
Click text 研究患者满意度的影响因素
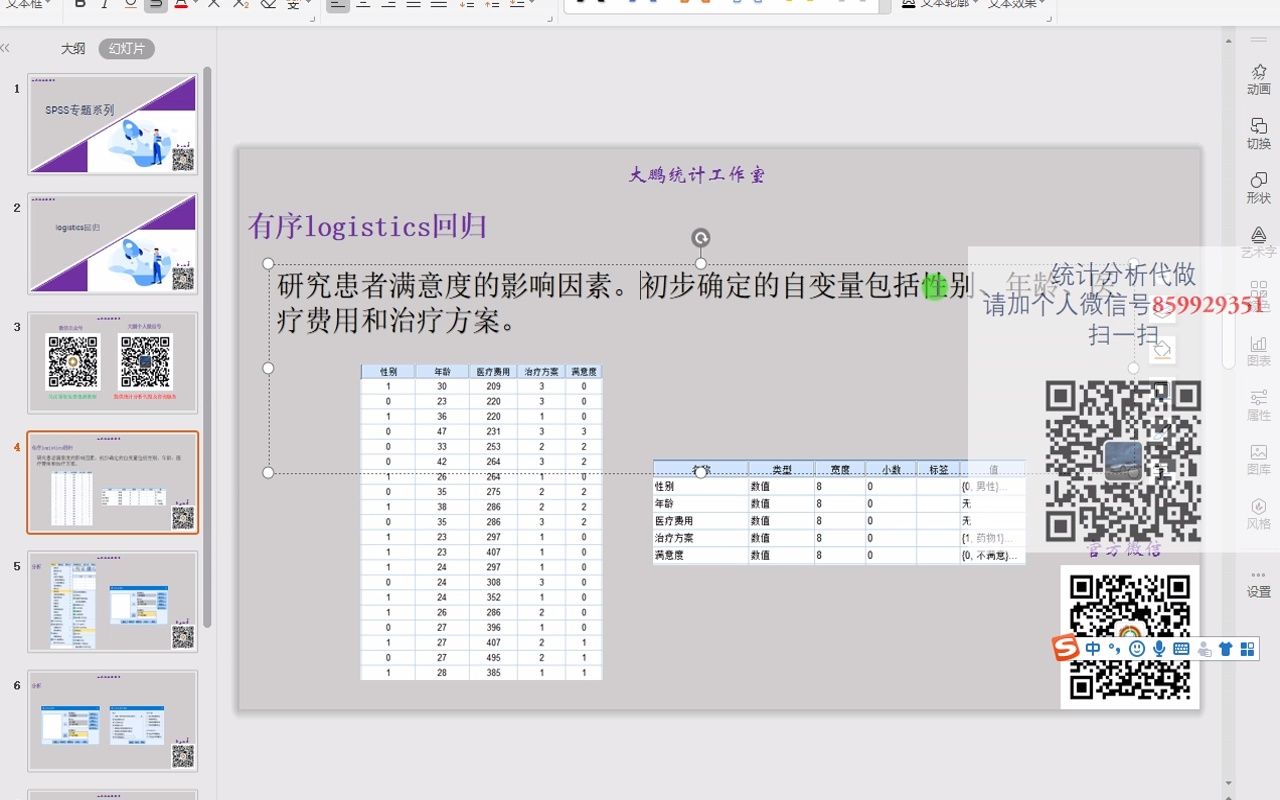coord(445,286)
